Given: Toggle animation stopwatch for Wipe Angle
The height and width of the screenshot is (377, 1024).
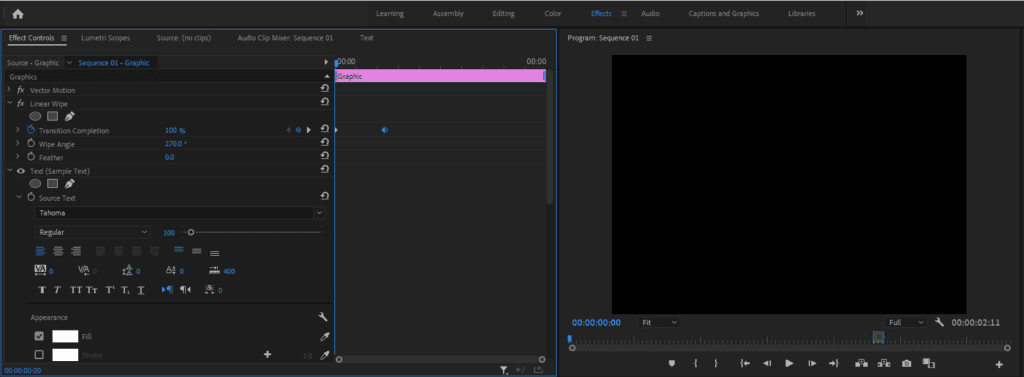Looking at the screenshot, I should point(31,144).
